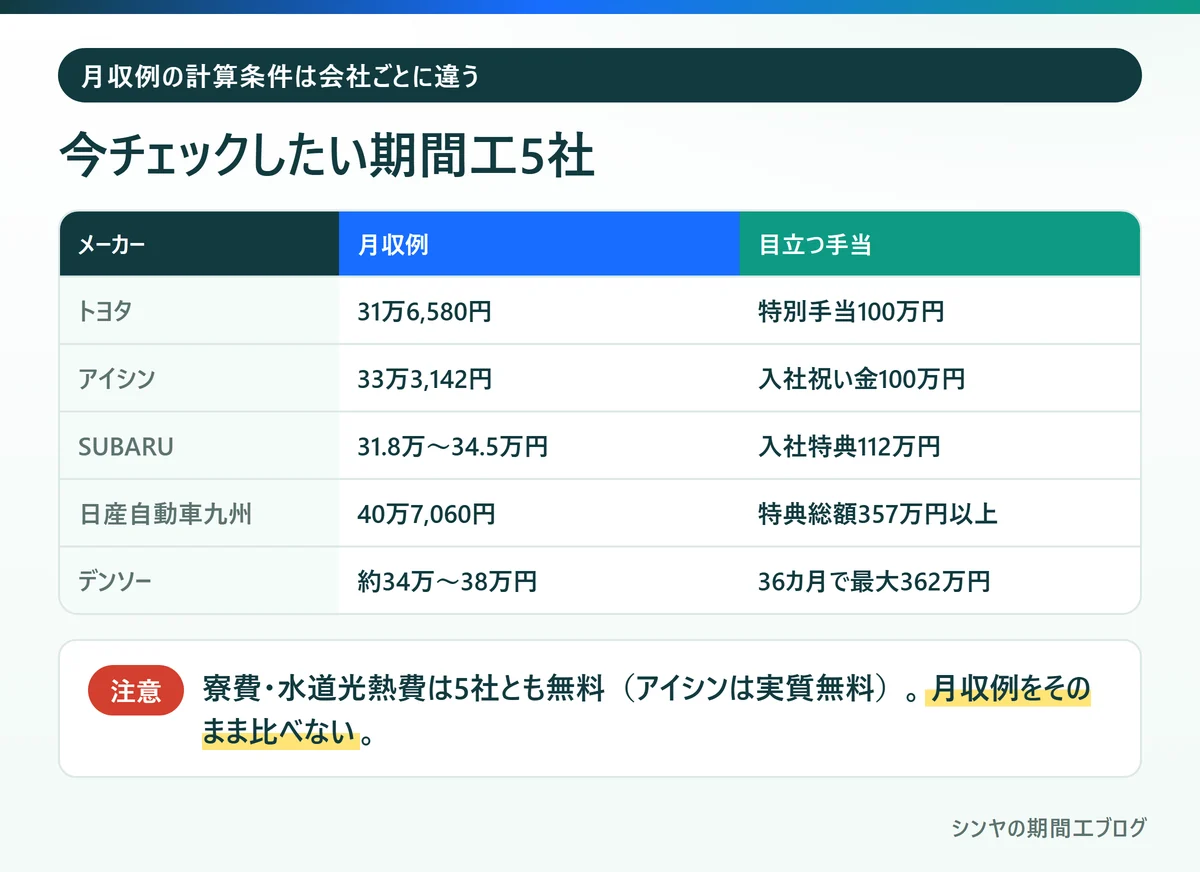Click the 入社祝い金100万円 cell
The width and height of the screenshot is (1200, 872).
[940, 378]
